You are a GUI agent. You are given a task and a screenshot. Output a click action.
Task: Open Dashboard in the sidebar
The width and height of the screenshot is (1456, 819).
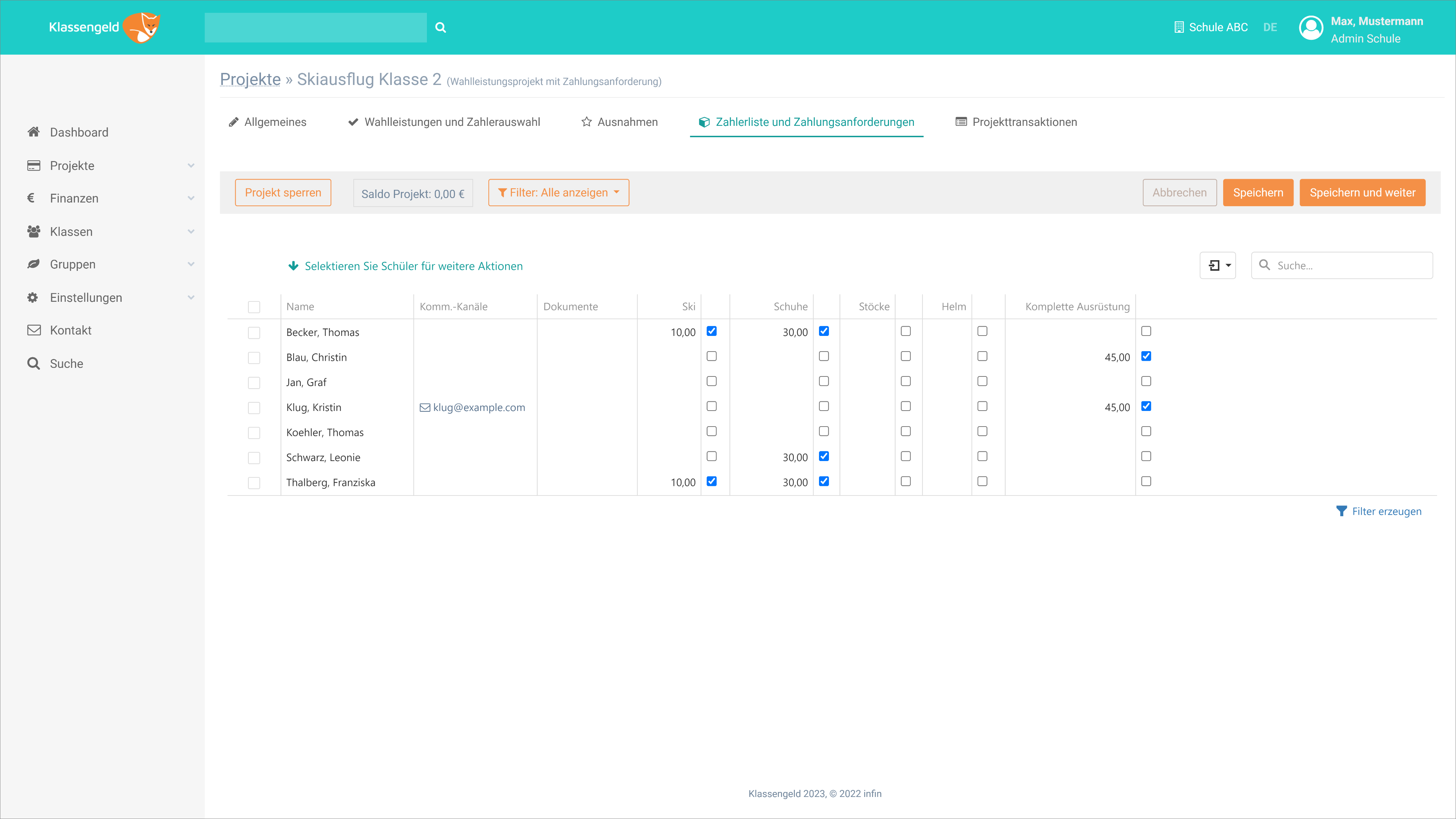tap(79, 132)
